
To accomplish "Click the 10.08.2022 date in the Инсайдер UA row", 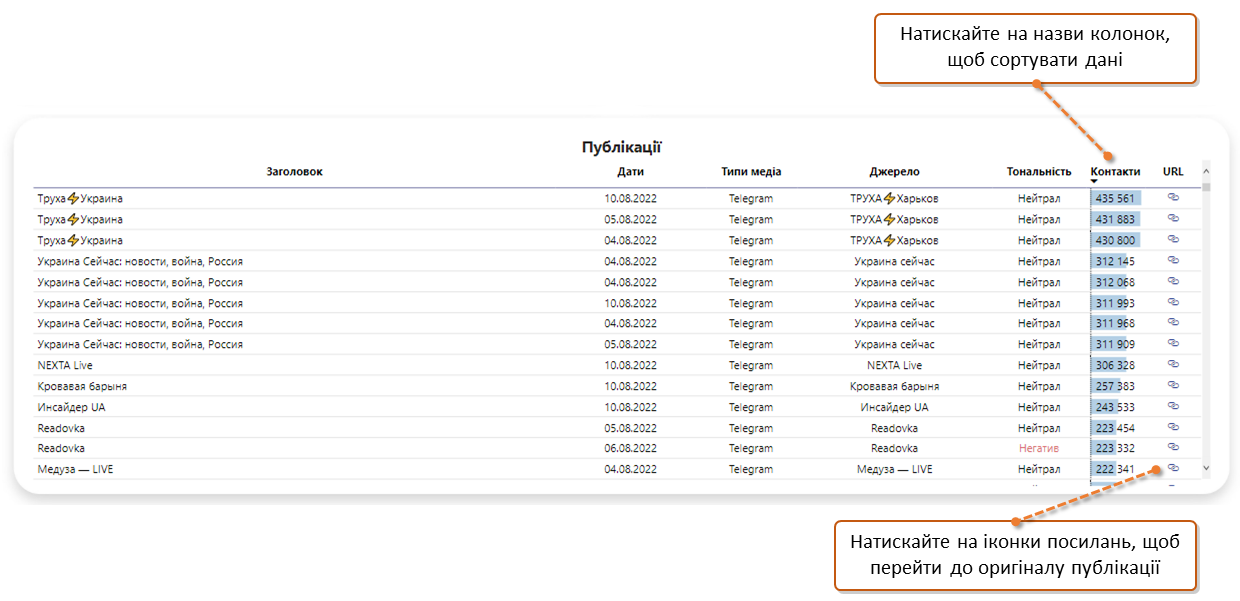I will (x=630, y=408).
